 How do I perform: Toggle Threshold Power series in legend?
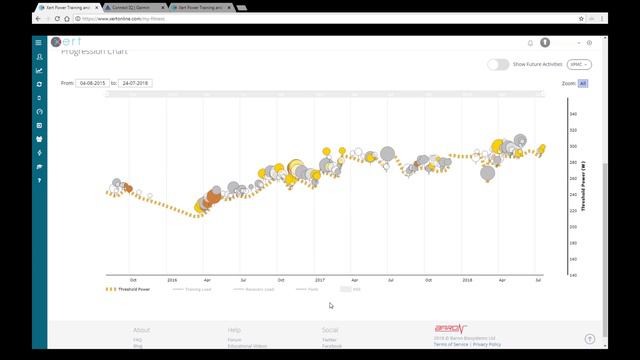pyautogui.click(x=128, y=289)
